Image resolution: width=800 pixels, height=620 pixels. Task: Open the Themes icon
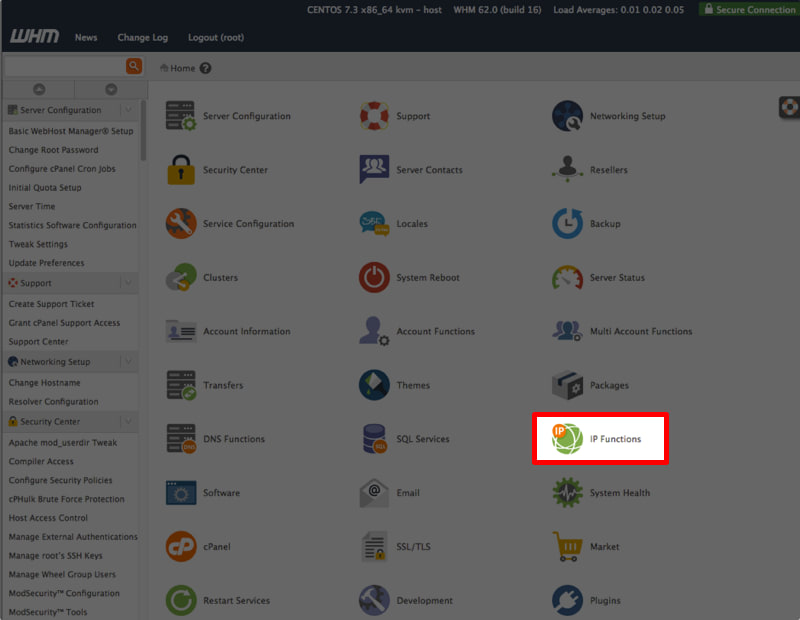(374, 385)
